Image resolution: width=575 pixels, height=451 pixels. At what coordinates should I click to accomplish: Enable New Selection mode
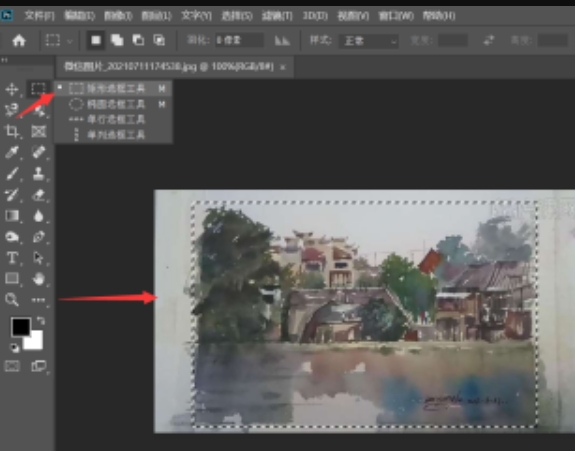coord(96,40)
